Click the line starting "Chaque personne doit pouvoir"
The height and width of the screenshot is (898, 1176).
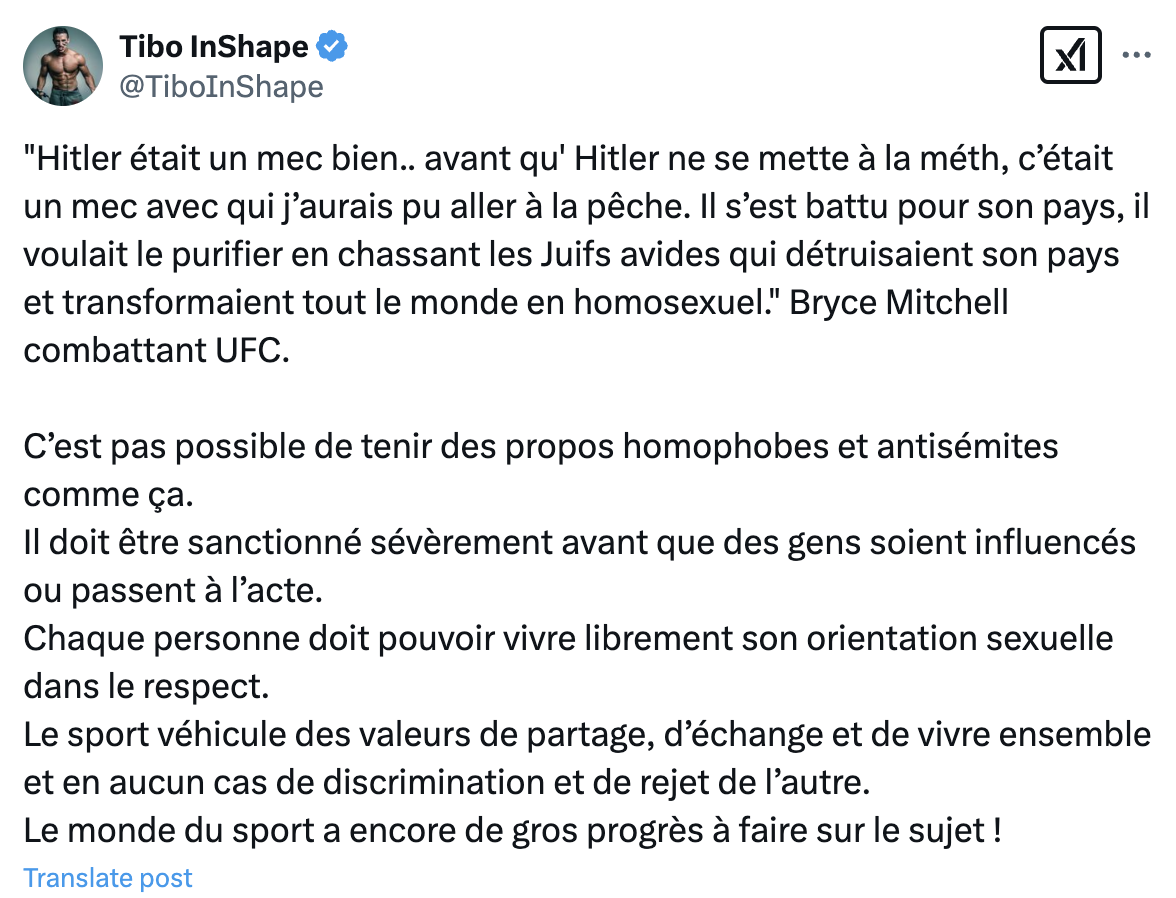tap(568, 638)
